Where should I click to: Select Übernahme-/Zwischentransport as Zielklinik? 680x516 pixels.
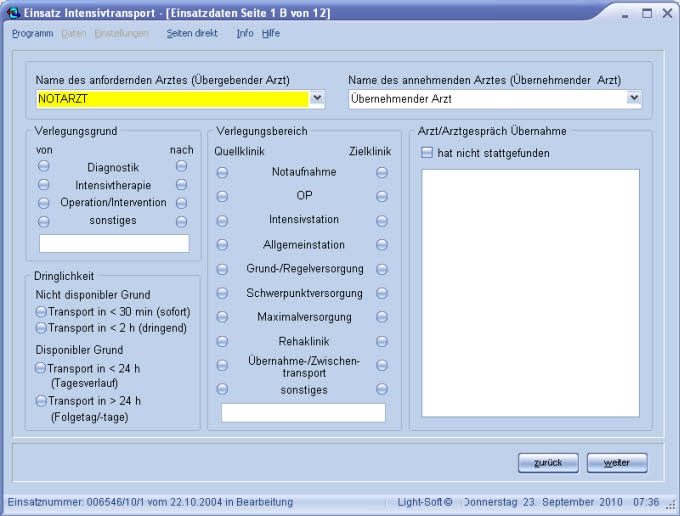382,366
